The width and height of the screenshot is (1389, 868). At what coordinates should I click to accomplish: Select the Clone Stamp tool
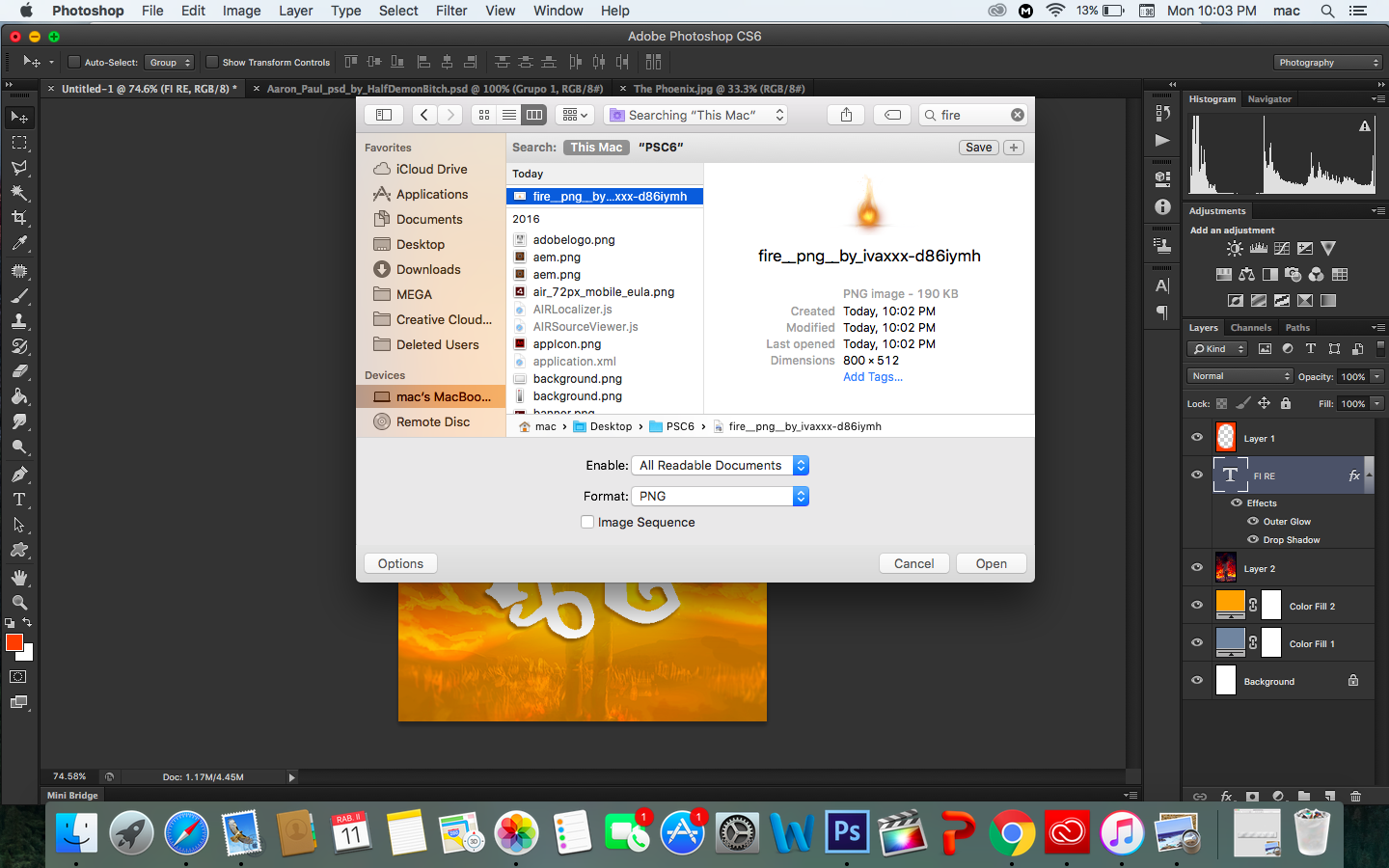19,321
